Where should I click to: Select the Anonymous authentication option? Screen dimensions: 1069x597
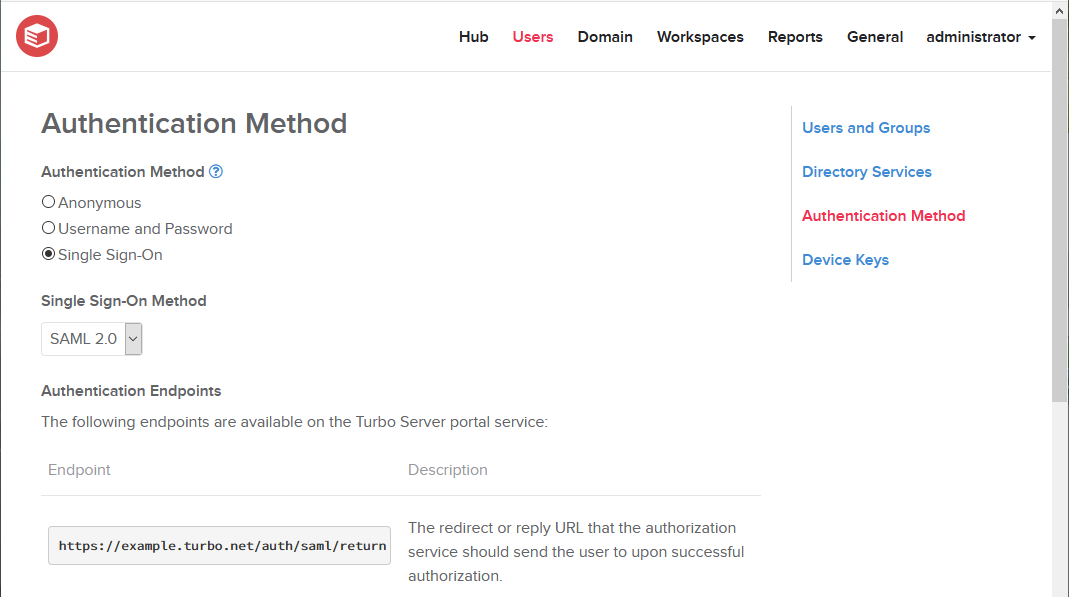pos(47,201)
